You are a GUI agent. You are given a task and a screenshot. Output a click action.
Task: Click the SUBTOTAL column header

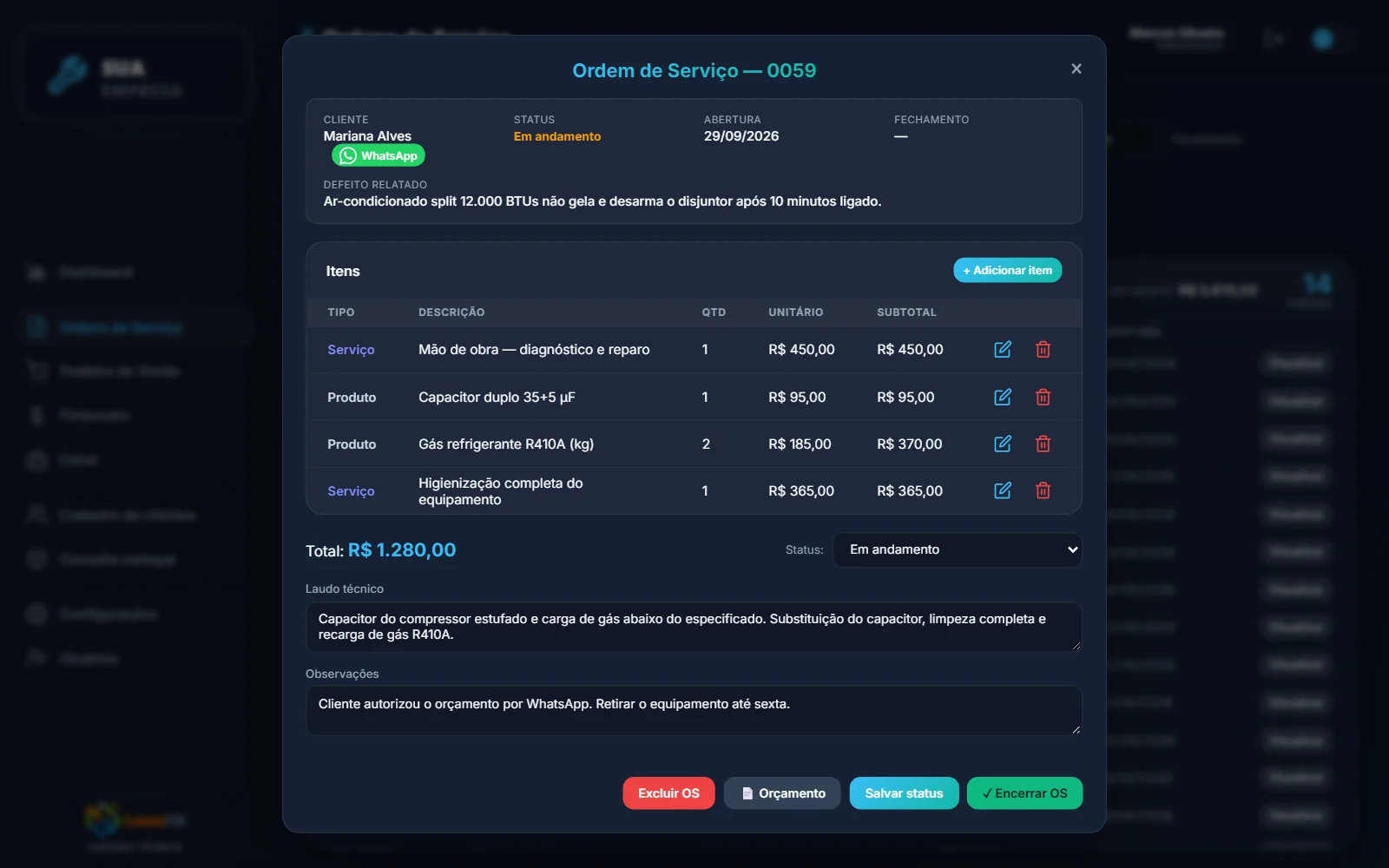[x=906, y=312]
